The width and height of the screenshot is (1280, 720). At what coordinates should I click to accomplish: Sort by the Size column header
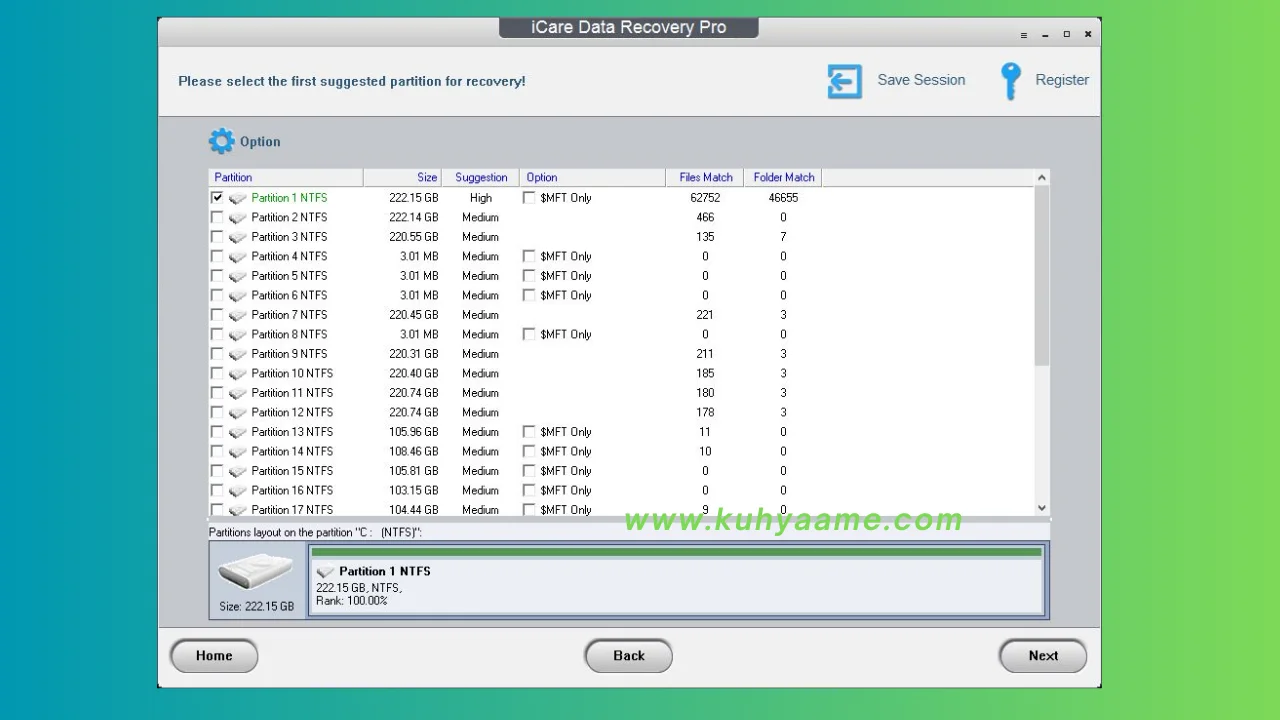[402, 177]
